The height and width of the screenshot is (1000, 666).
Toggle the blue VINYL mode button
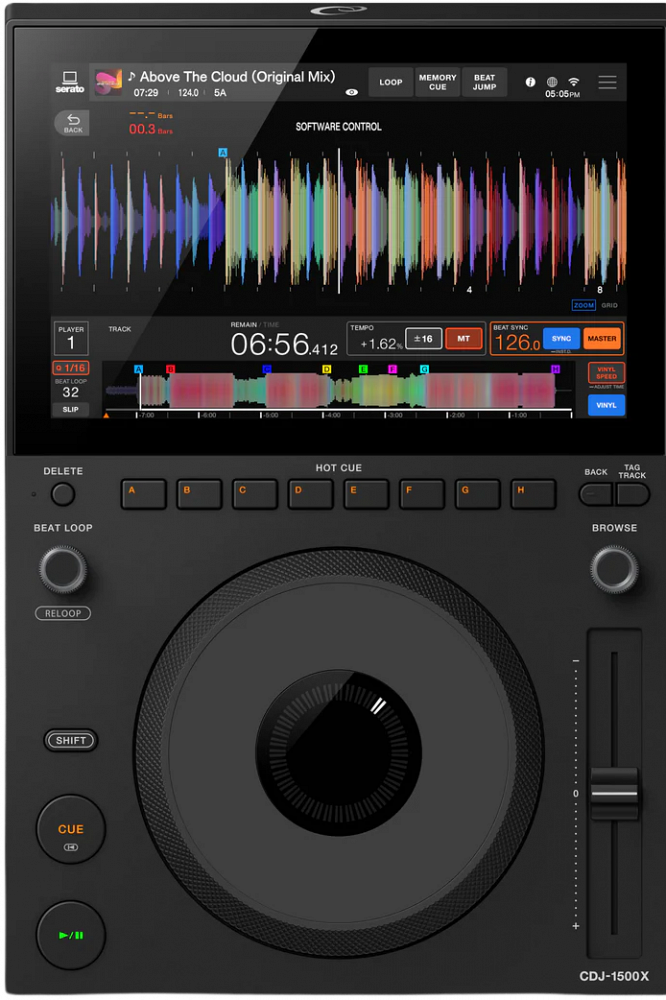(x=606, y=405)
